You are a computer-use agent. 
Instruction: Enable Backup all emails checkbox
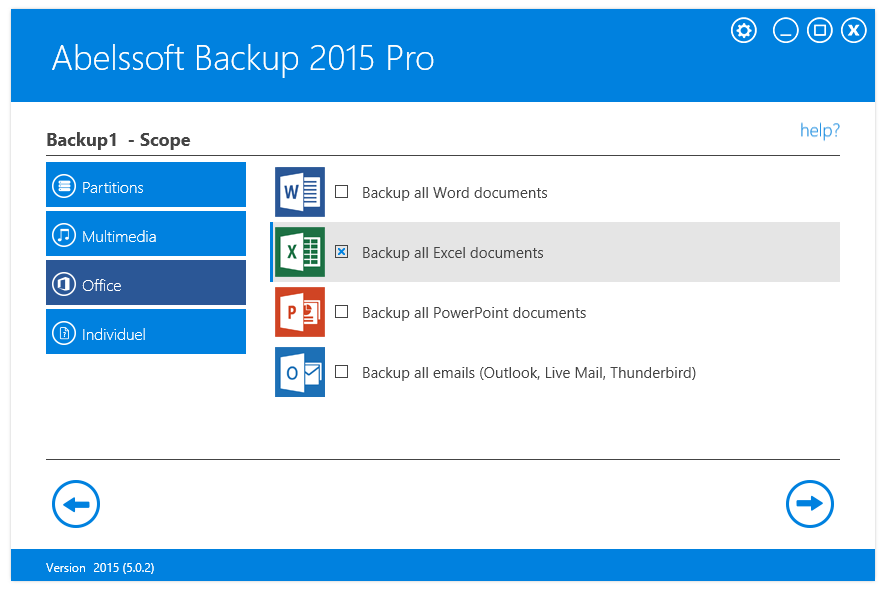pos(342,372)
